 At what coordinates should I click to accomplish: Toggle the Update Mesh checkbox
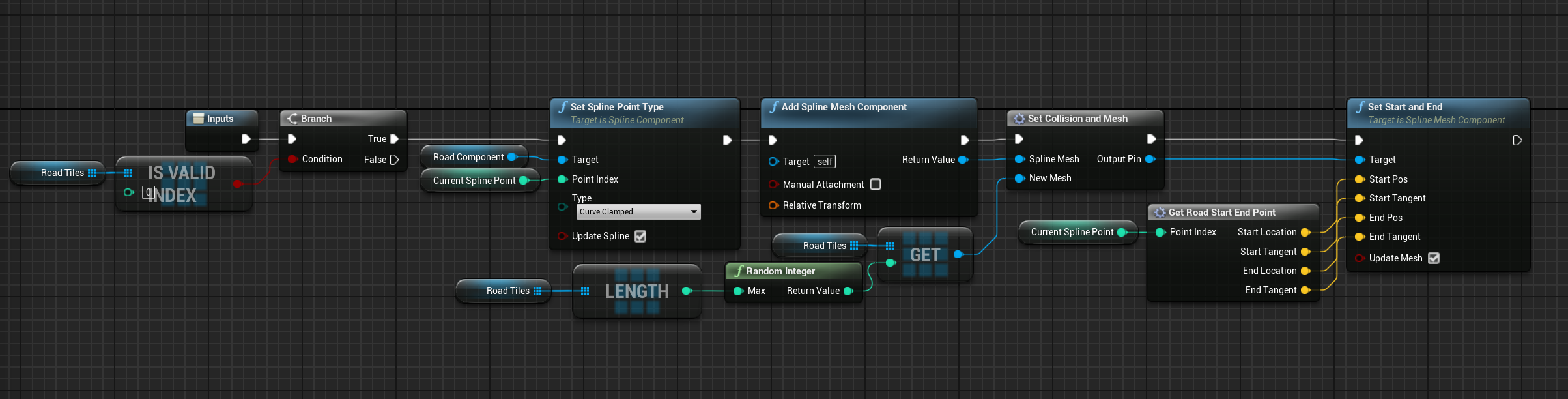pos(1434,258)
